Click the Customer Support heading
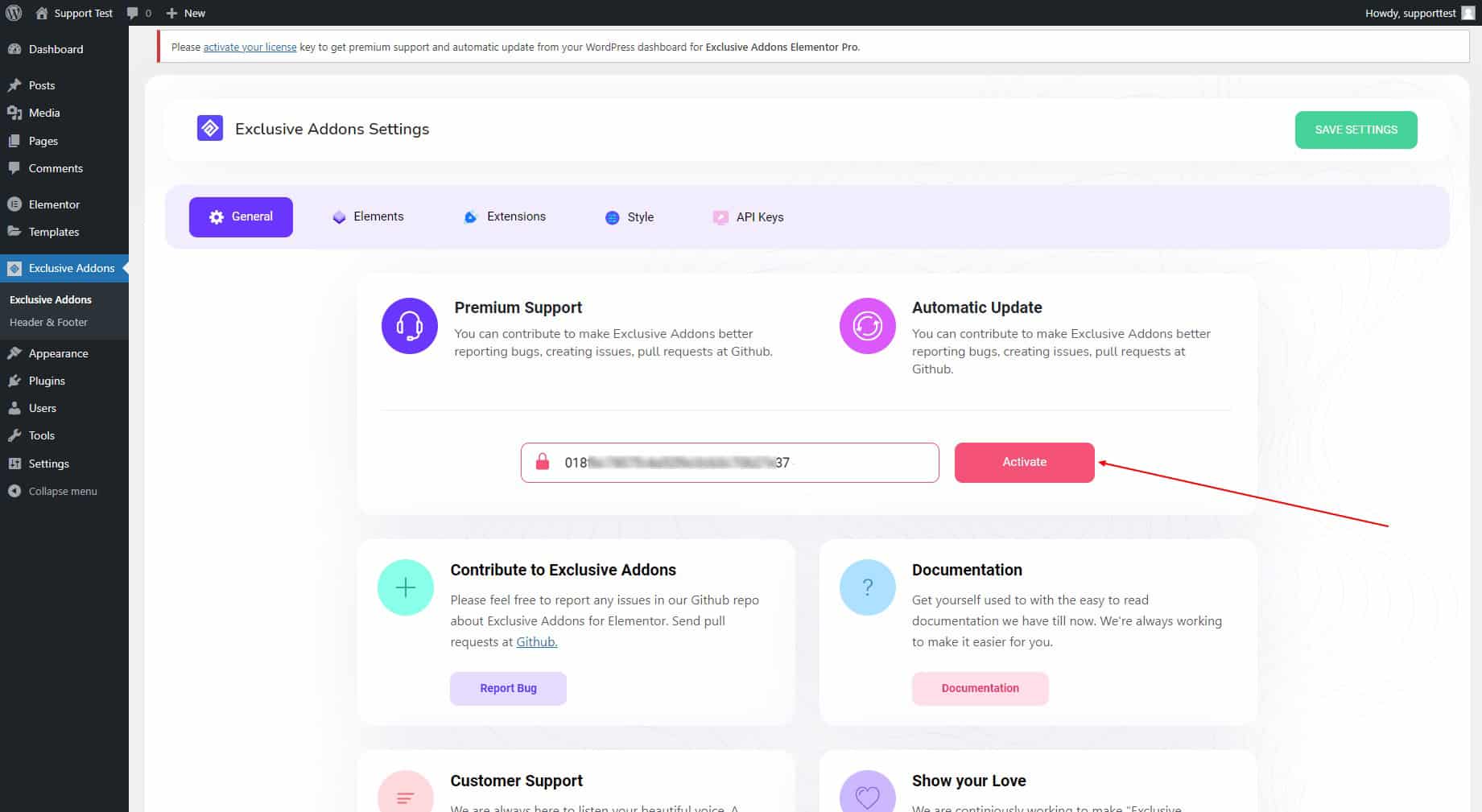 pos(516,781)
